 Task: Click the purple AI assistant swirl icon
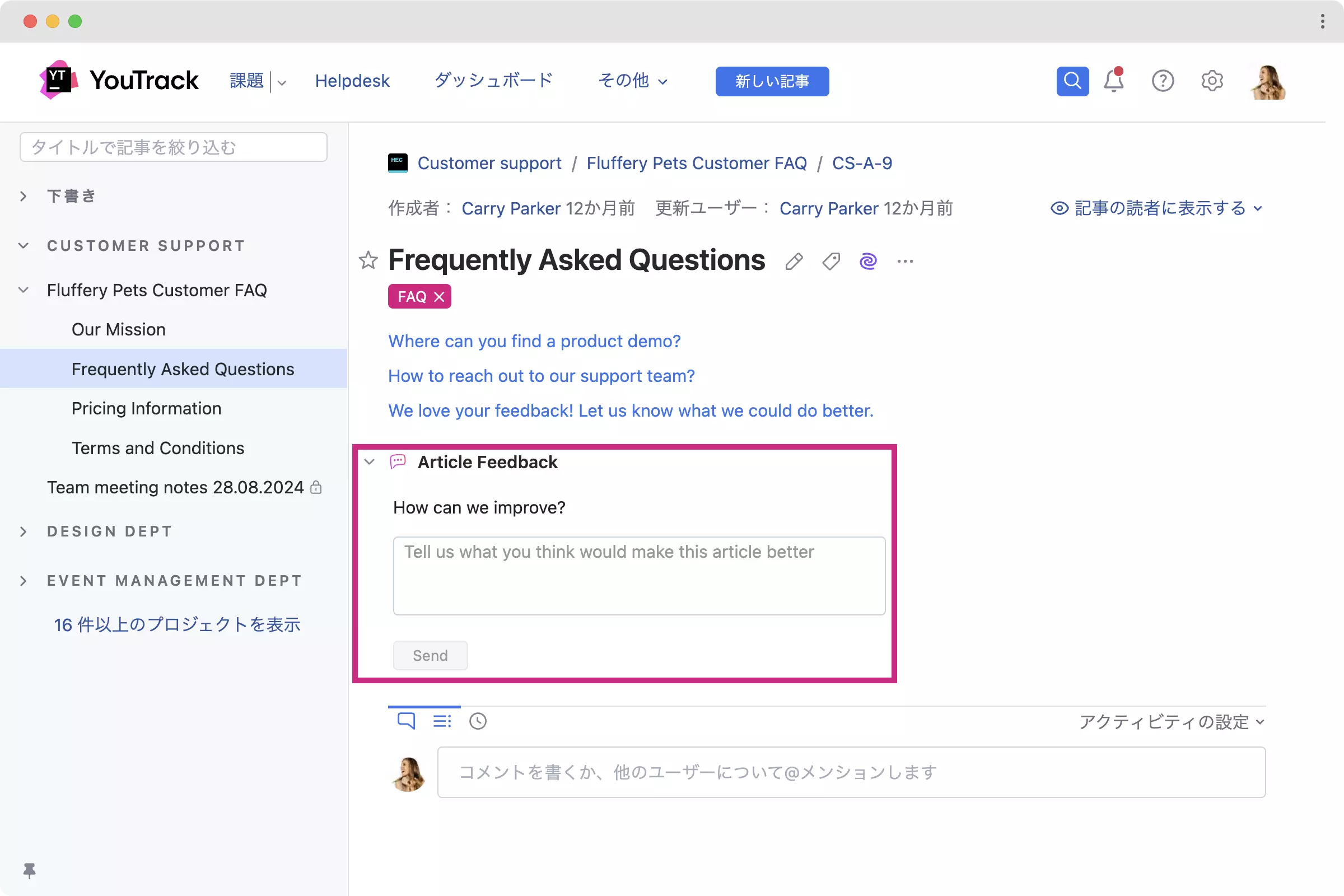pyautogui.click(x=867, y=262)
